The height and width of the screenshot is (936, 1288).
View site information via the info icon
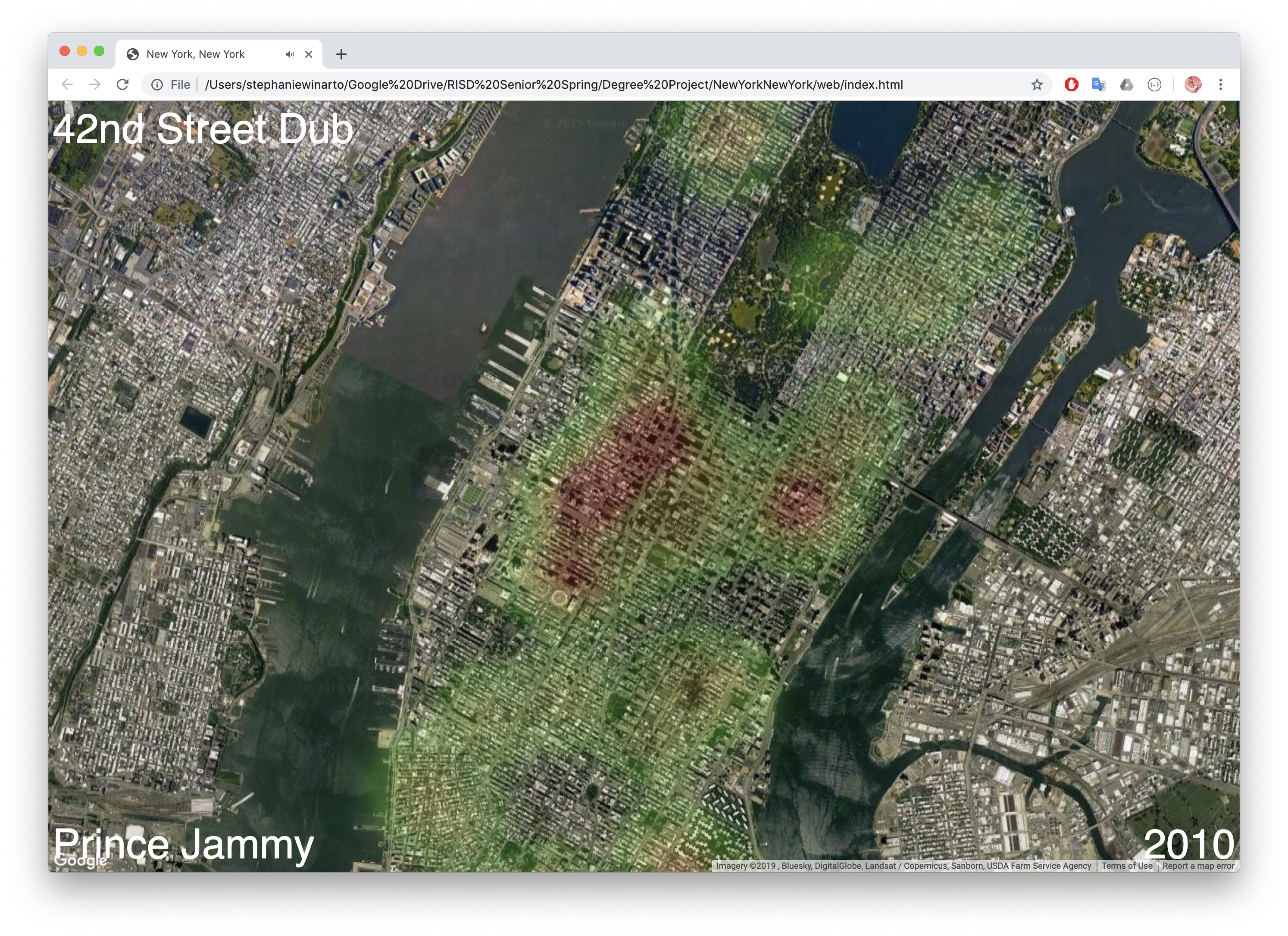pos(157,84)
